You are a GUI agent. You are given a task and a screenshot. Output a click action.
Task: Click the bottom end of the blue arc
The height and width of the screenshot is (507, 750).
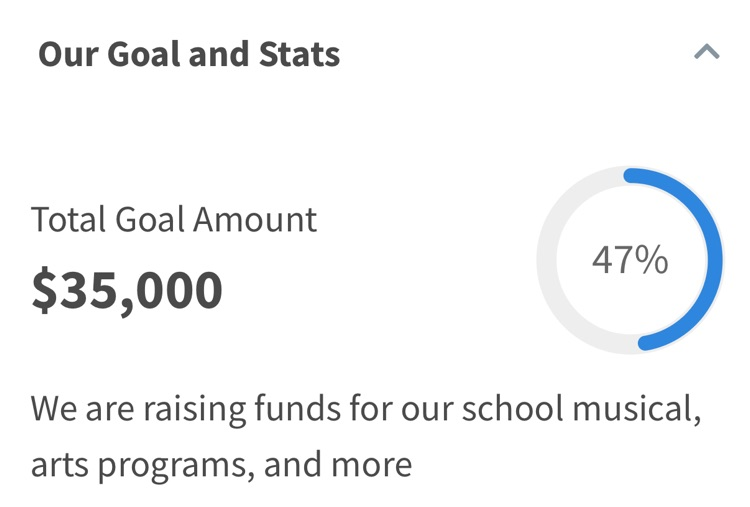(645, 342)
